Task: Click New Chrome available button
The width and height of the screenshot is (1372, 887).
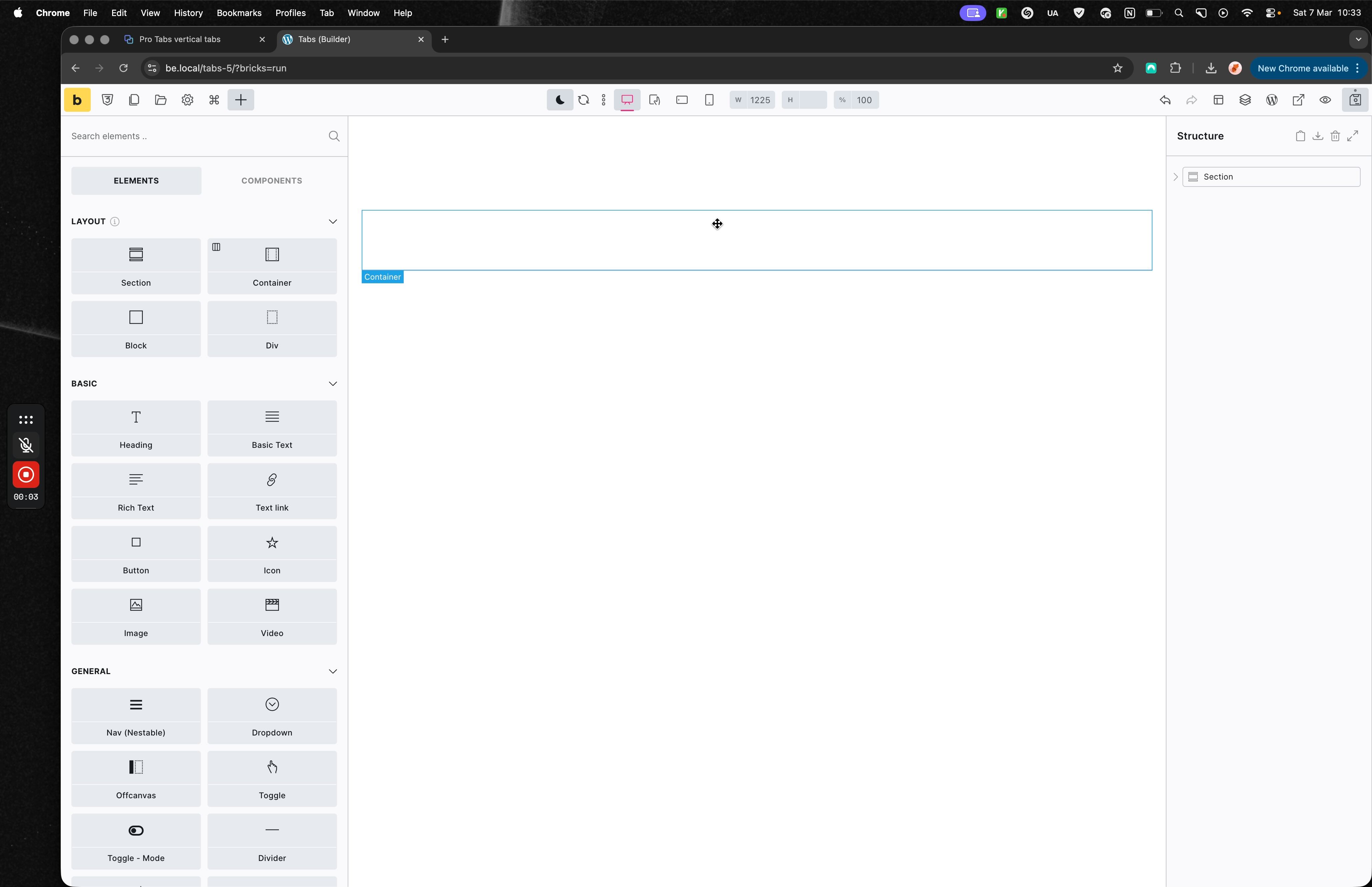Action: click(x=1302, y=68)
